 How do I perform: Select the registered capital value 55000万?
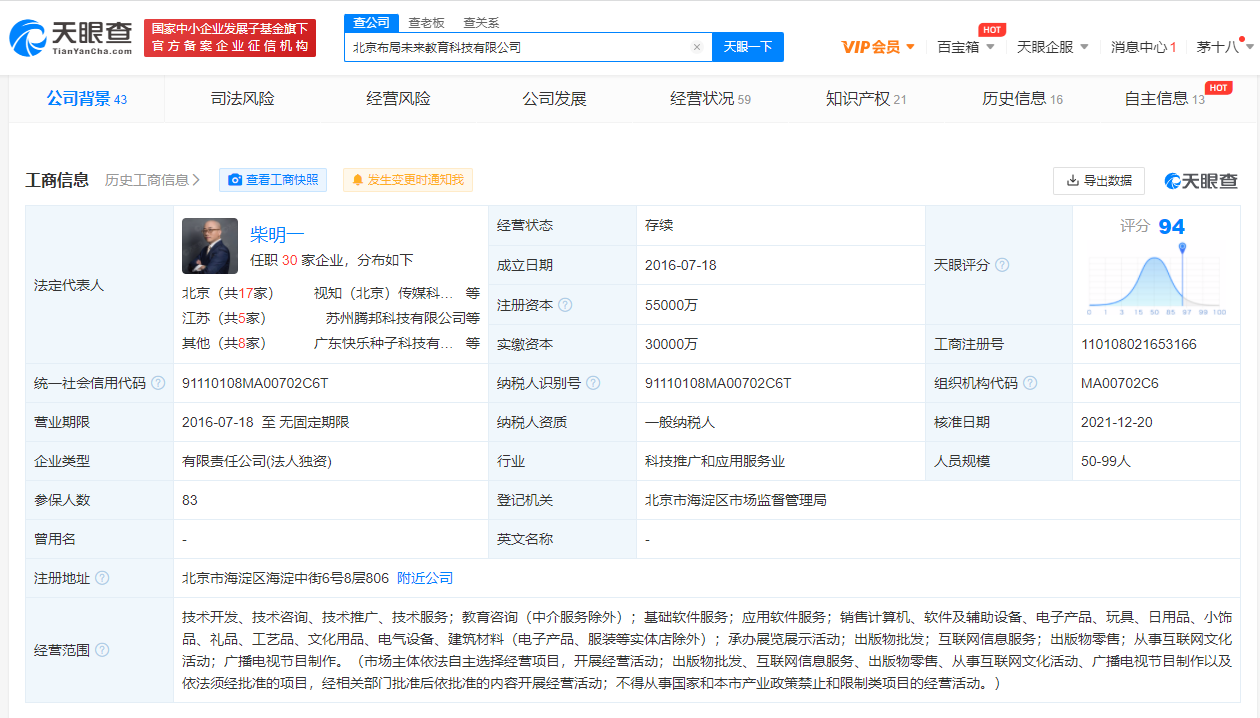[x=671, y=305]
